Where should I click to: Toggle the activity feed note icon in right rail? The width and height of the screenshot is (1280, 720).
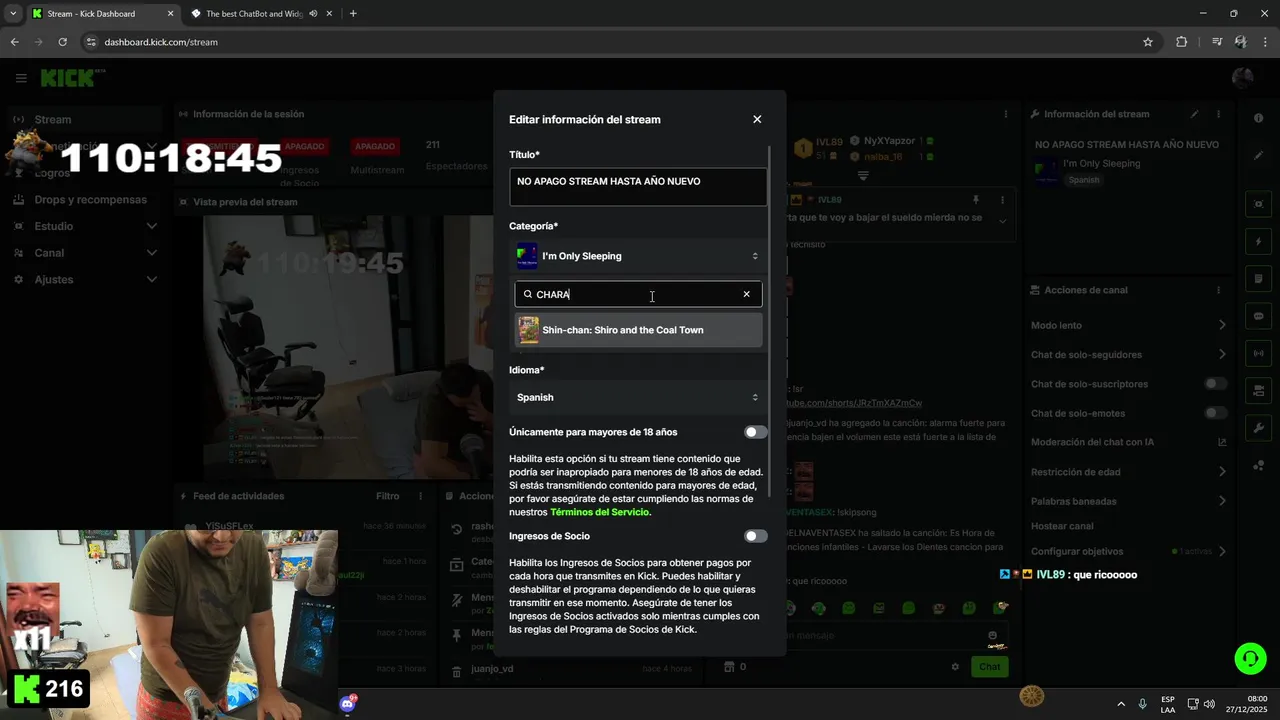pyautogui.click(x=1258, y=278)
